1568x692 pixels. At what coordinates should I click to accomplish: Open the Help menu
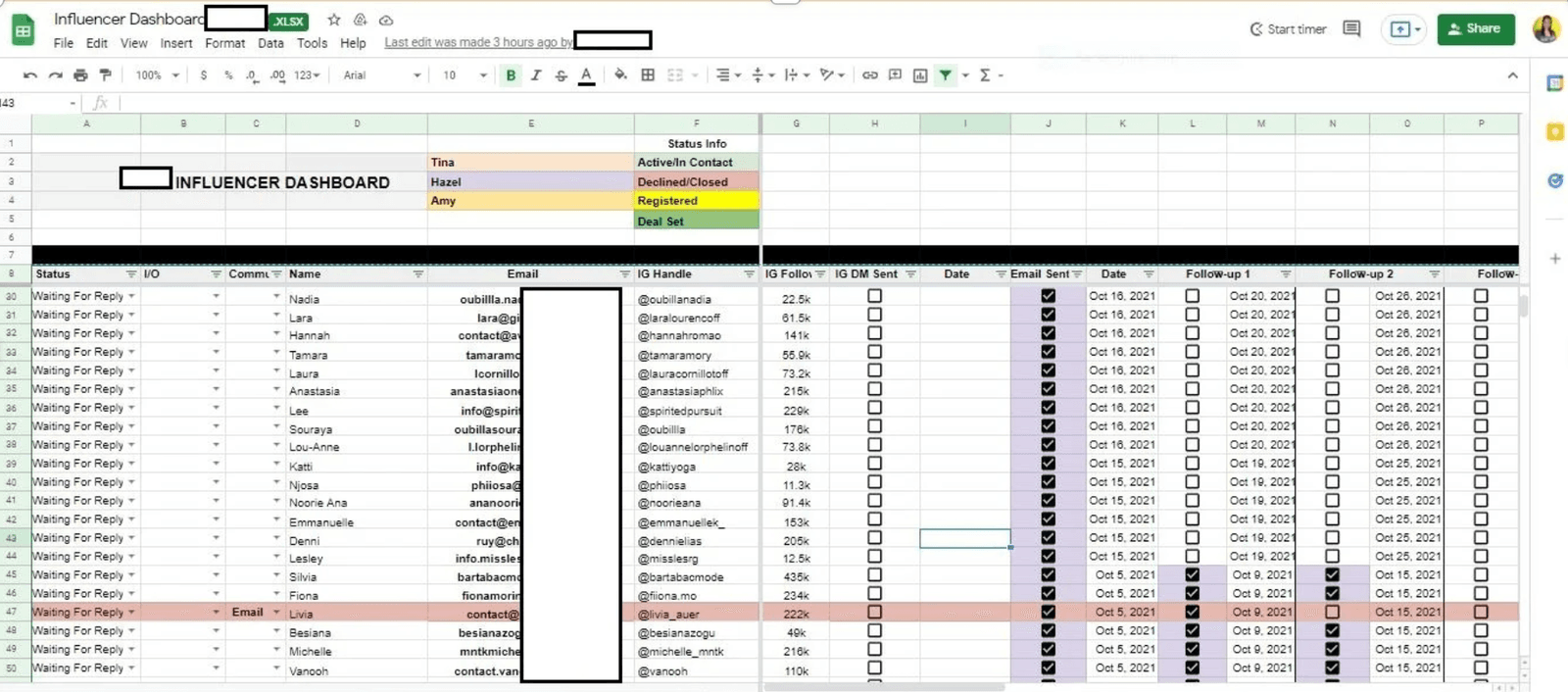click(353, 43)
